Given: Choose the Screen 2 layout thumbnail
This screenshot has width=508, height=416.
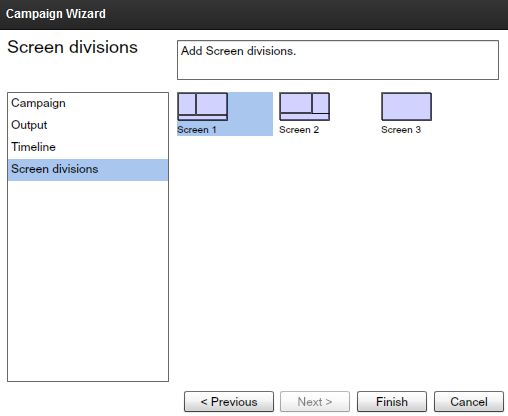Looking at the screenshot, I should [304, 107].
